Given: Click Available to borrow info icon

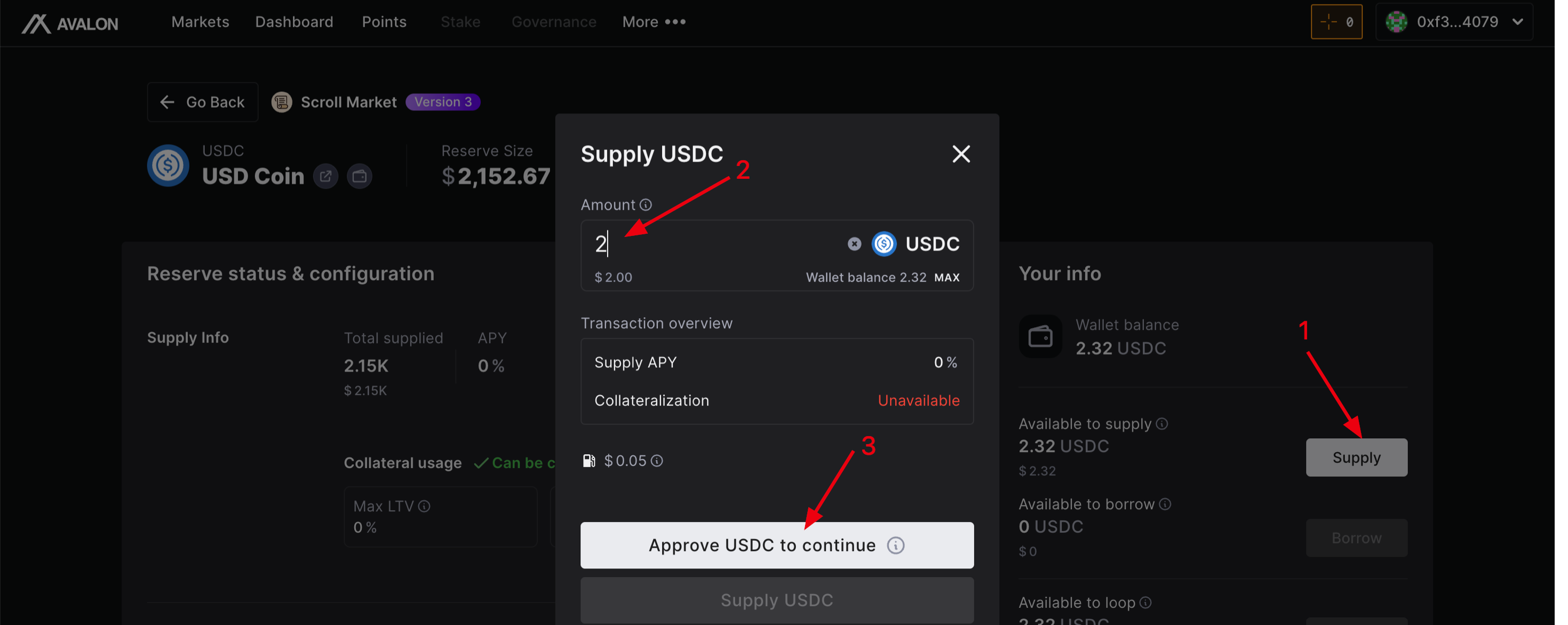Looking at the screenshot, I should (x=1165, y=504).
